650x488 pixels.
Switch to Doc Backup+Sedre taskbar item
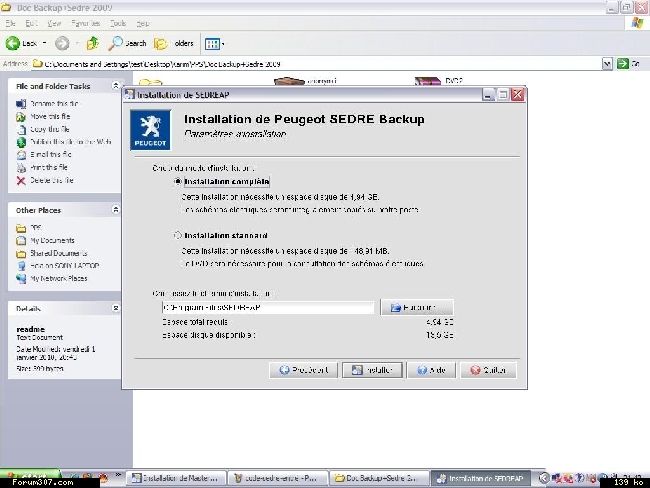coord(380,478)
